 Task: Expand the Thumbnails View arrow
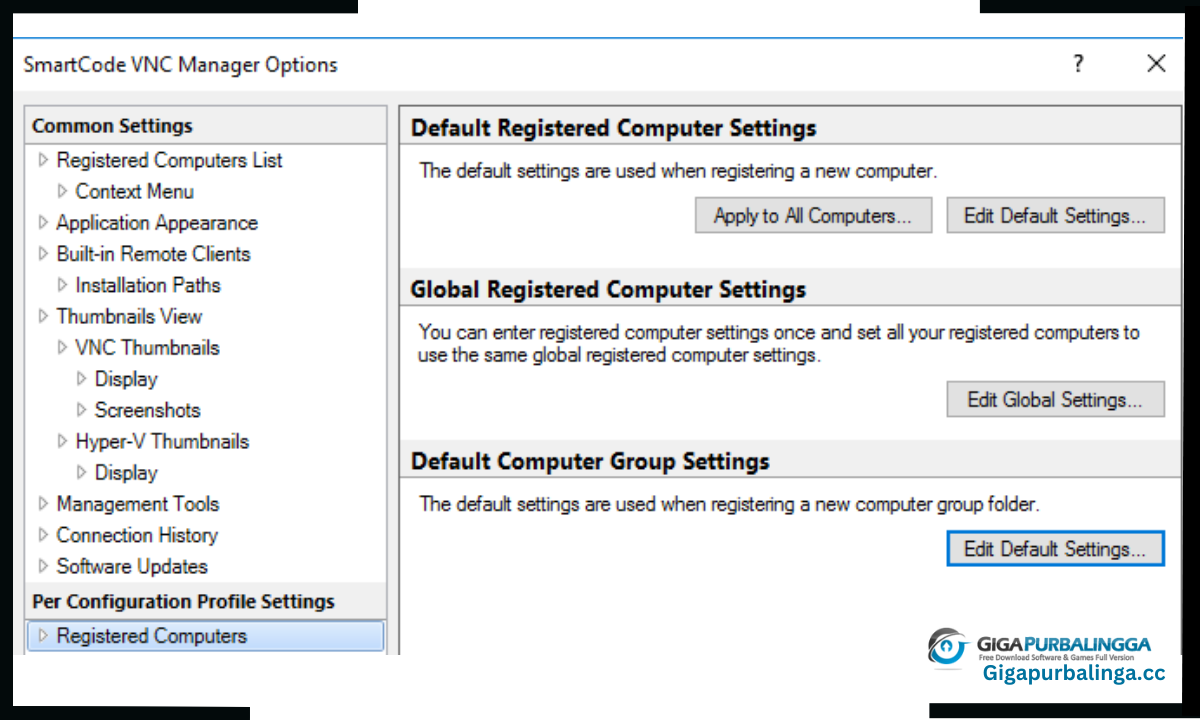[43, 316]
